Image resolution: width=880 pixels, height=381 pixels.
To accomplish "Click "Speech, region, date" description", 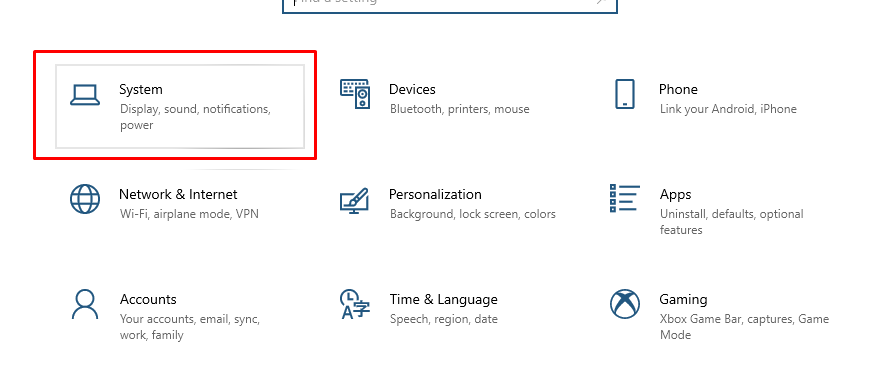I will coord(443,319).
